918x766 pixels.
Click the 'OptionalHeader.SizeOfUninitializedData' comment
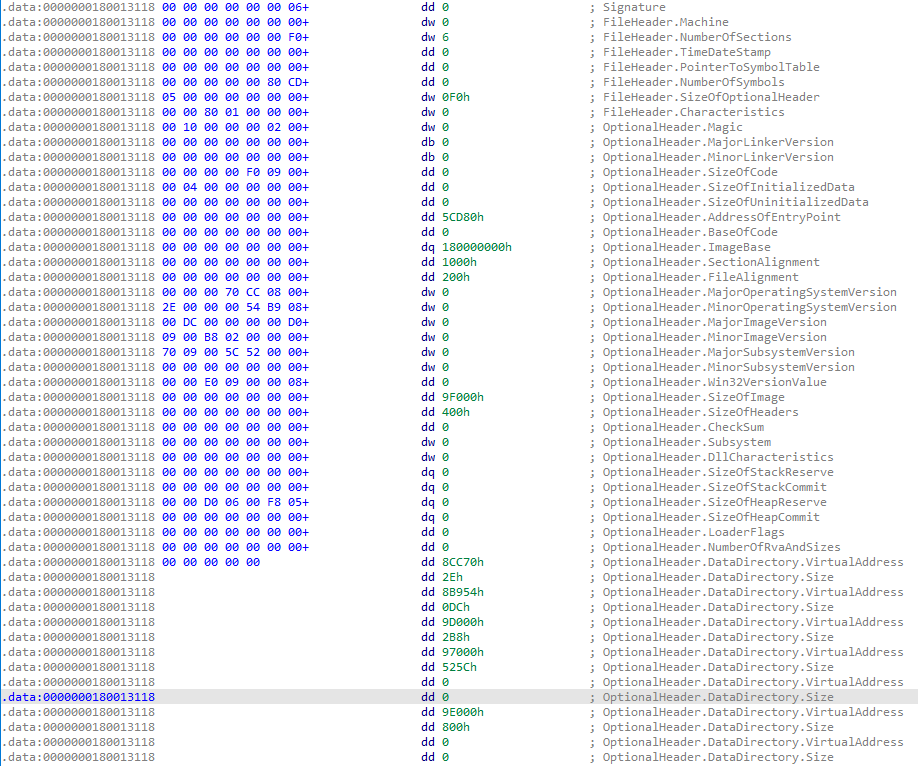click(736, 202)
